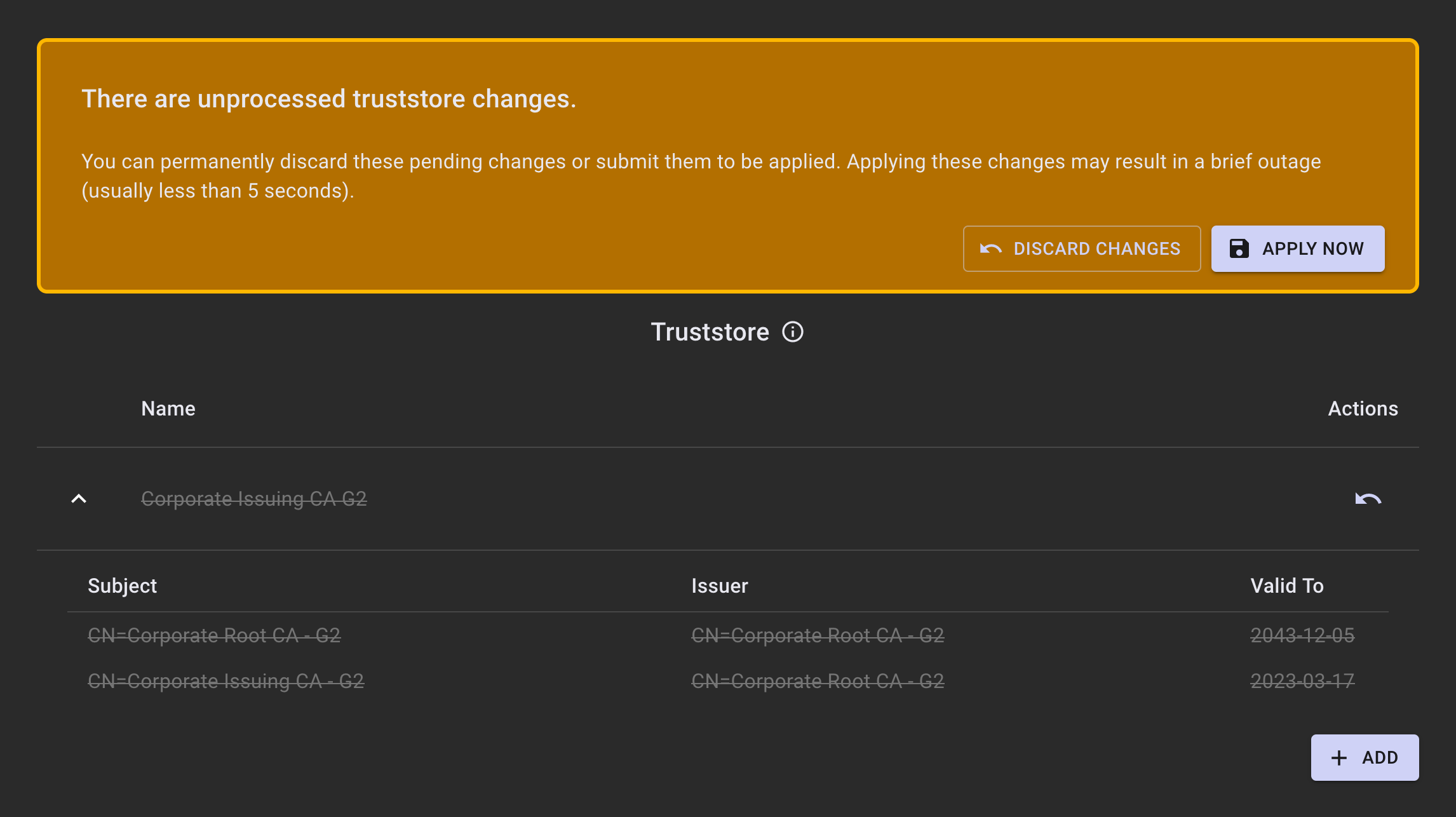Click the Add certificate button

pos(1364,757)
